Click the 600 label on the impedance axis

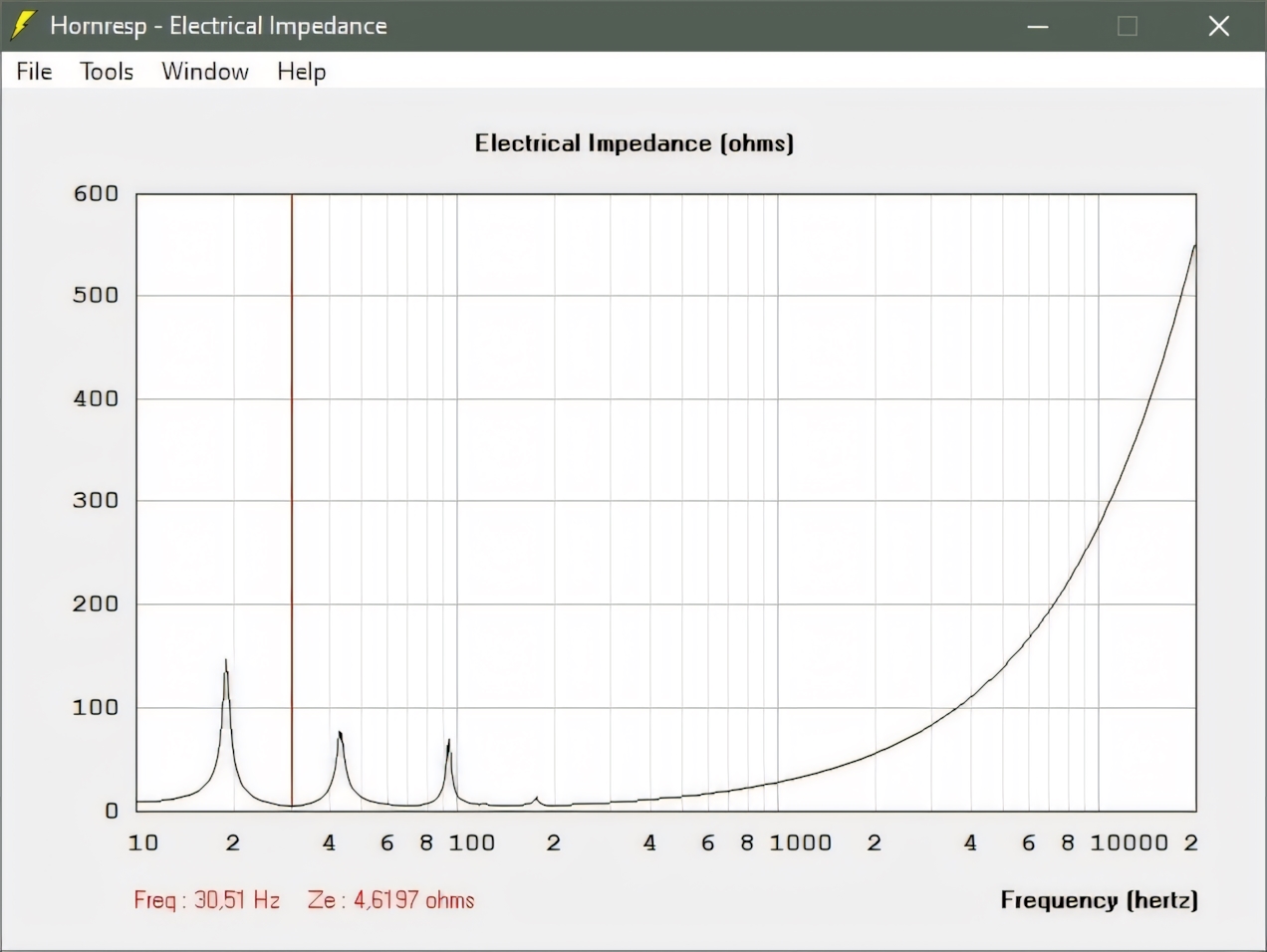pyautogui.click(x=96, y=193)
